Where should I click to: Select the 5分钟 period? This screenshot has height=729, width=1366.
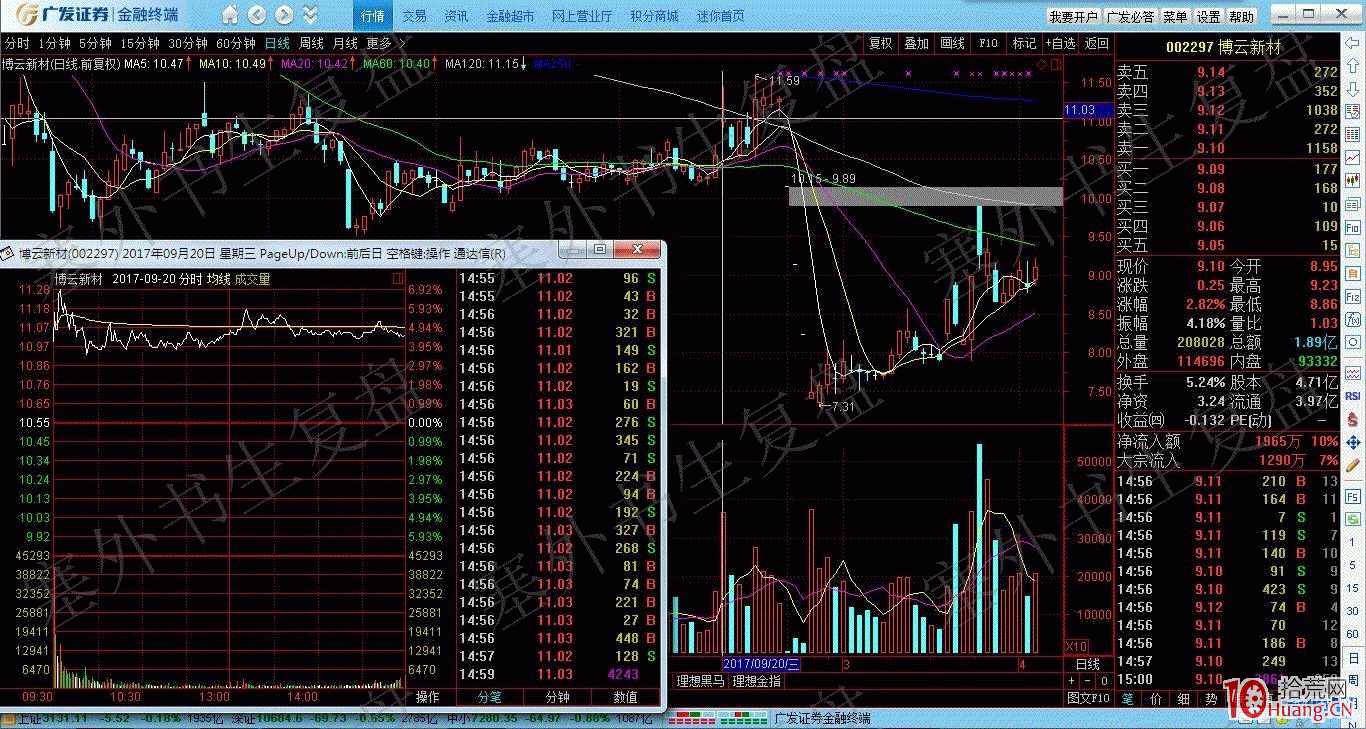[x=95, y=43]
